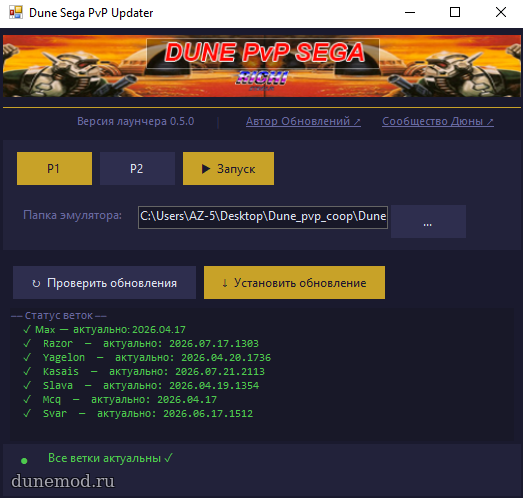Select the Kasais branch status row
523x498 pixels.
tap(144, 372)
